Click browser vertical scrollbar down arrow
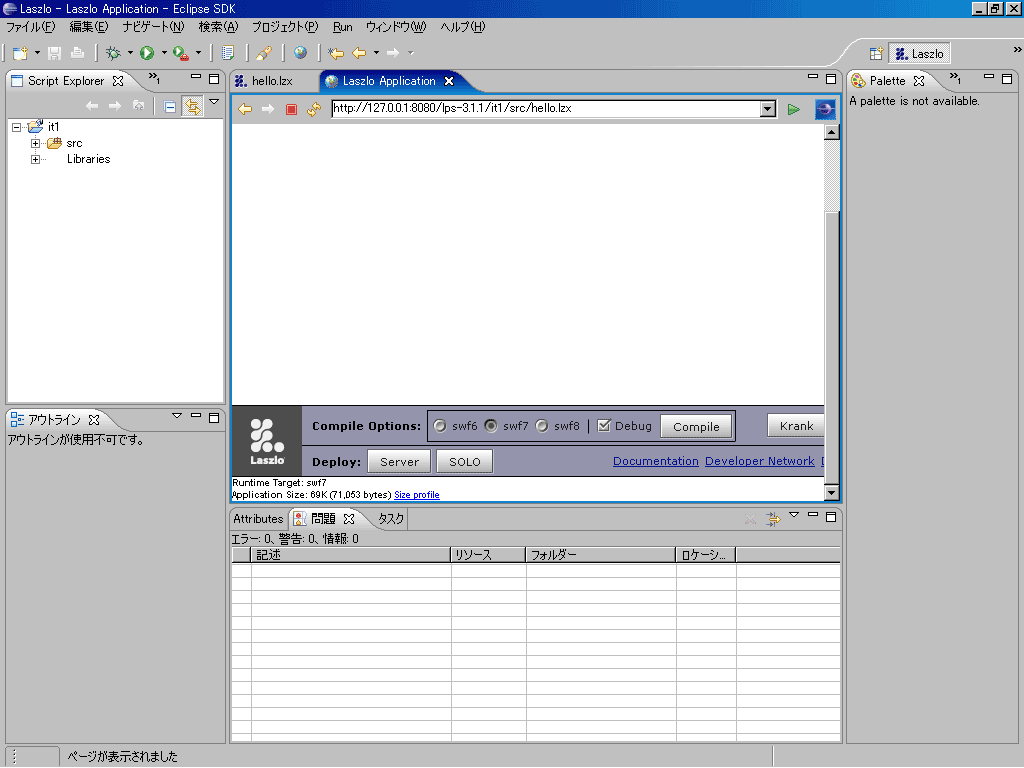 (831, 493)
